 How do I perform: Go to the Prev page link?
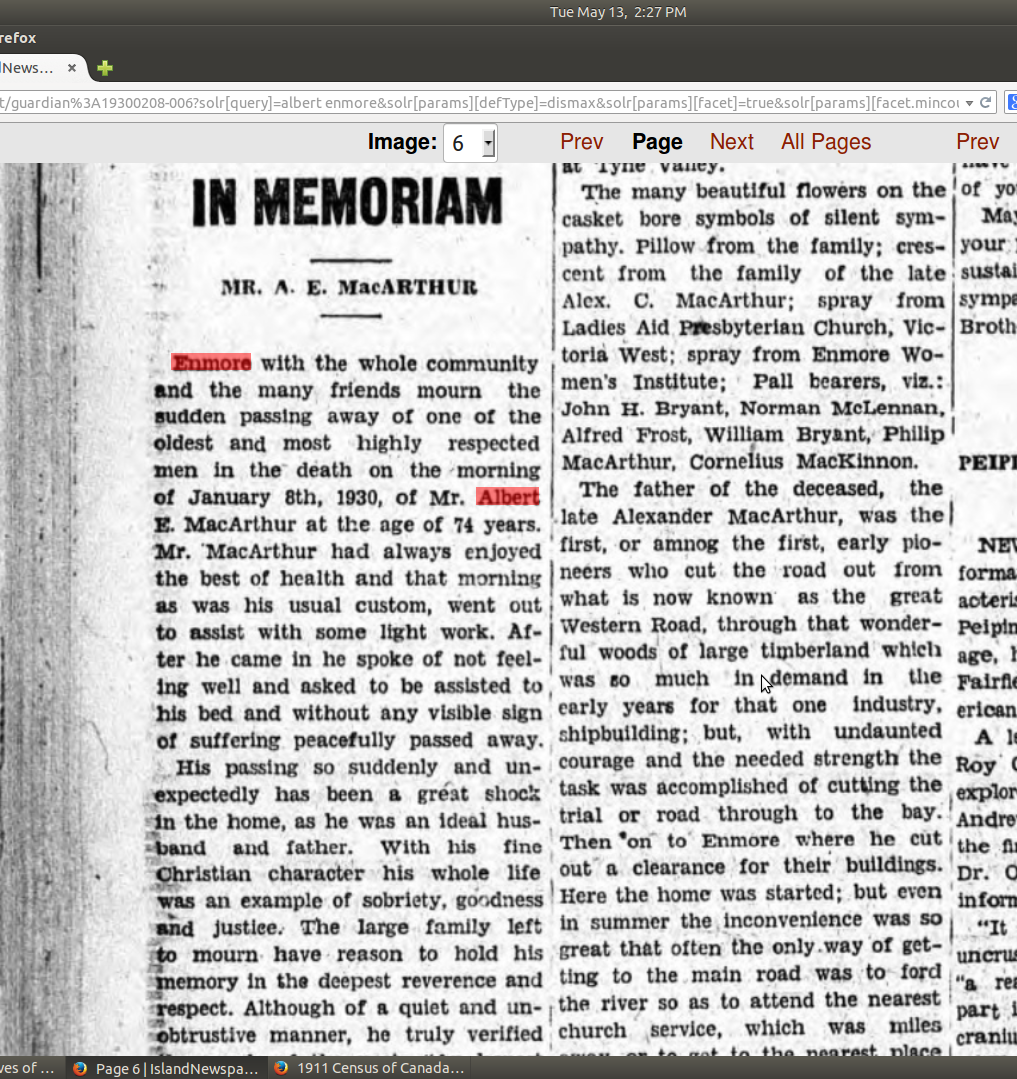pos(581,142)
